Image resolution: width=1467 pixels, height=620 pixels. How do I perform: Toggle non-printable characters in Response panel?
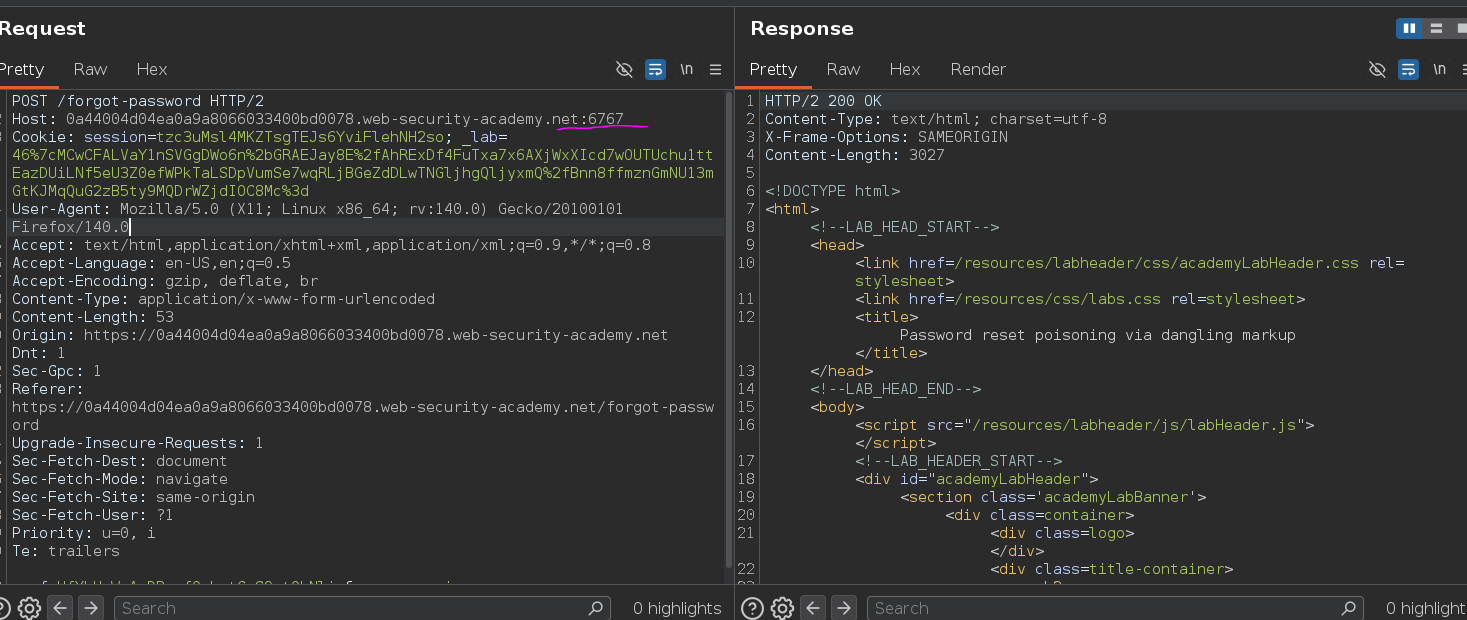click(x=1378, y=69)
